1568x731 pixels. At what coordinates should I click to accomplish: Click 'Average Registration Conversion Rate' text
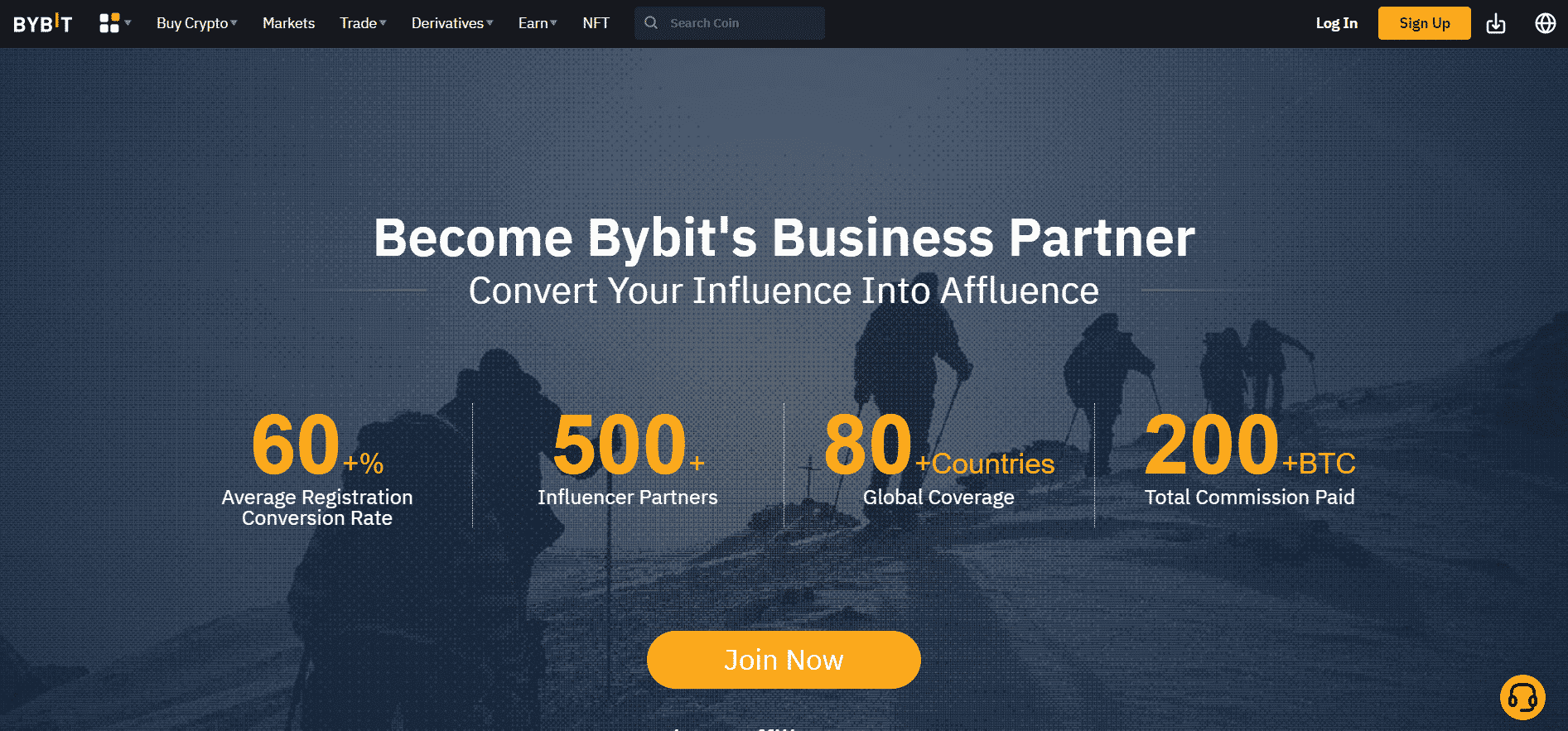point(317,507)
